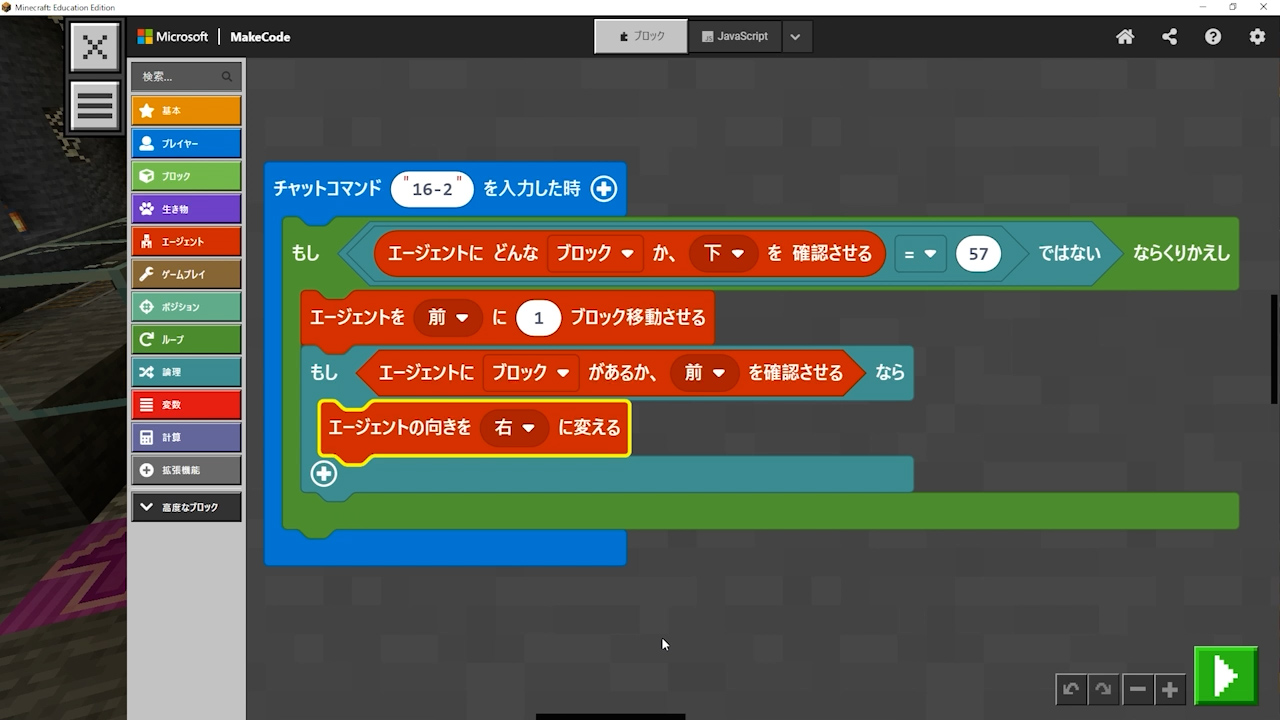Open the Home page icon

[x=1125, y=37]
